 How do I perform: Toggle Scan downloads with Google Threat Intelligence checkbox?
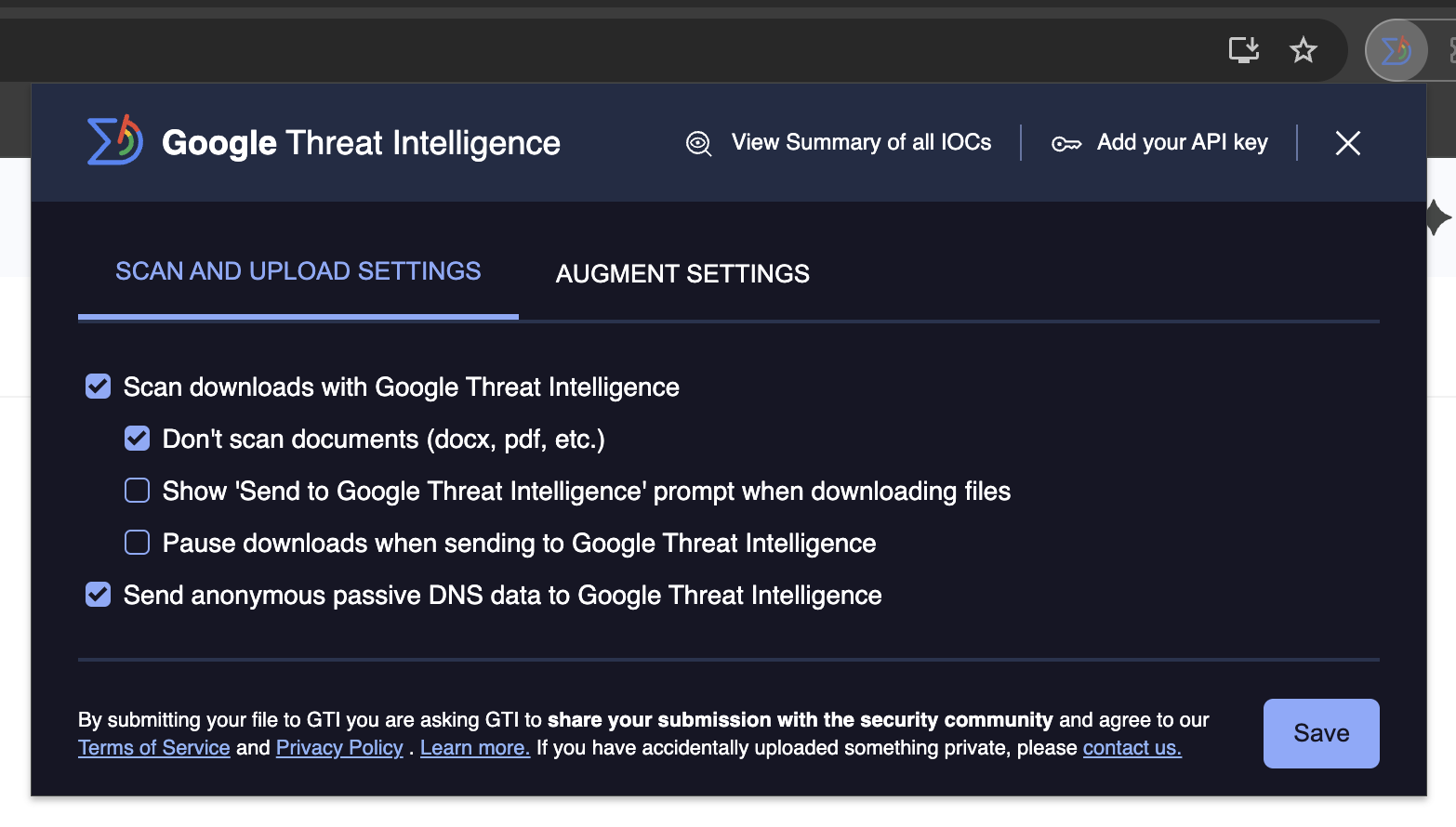[x=98, y=387]
